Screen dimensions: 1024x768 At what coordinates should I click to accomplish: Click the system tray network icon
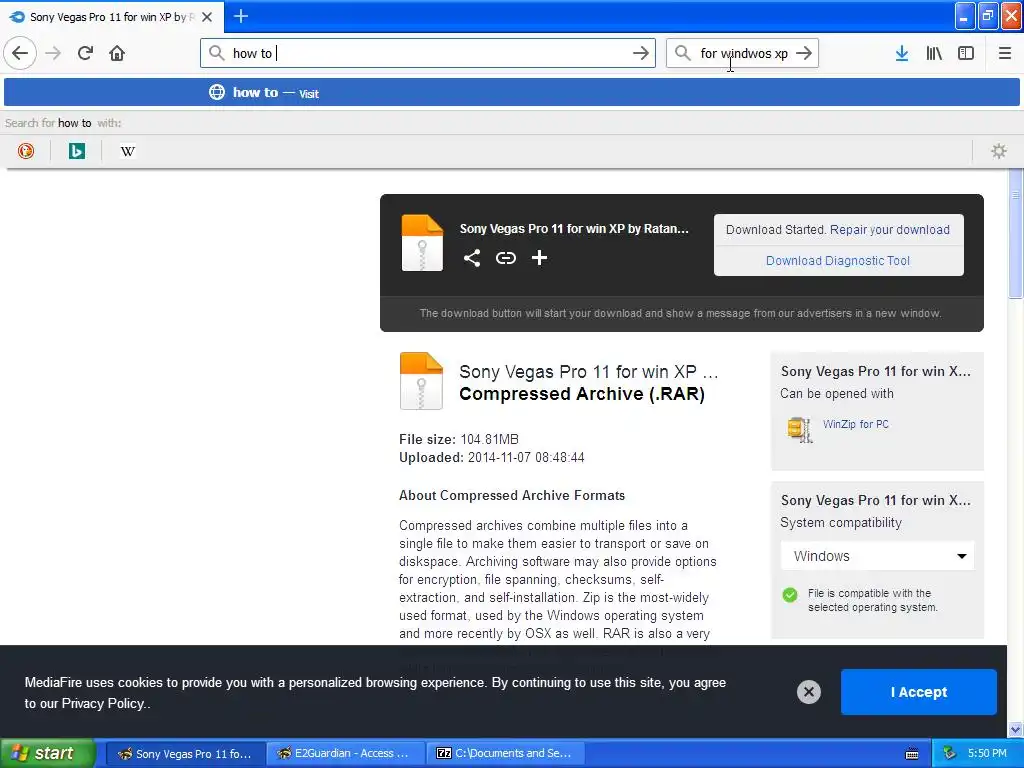coord(950,753)
